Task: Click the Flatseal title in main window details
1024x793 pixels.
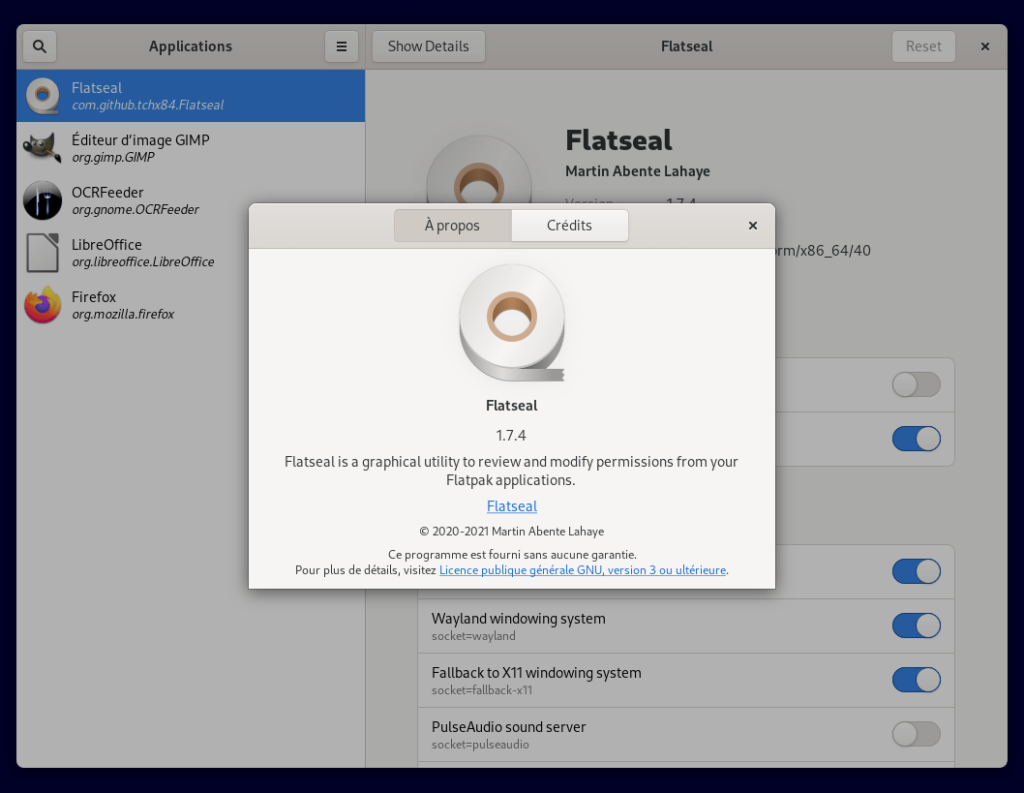Action: click(x=618, y=140)
